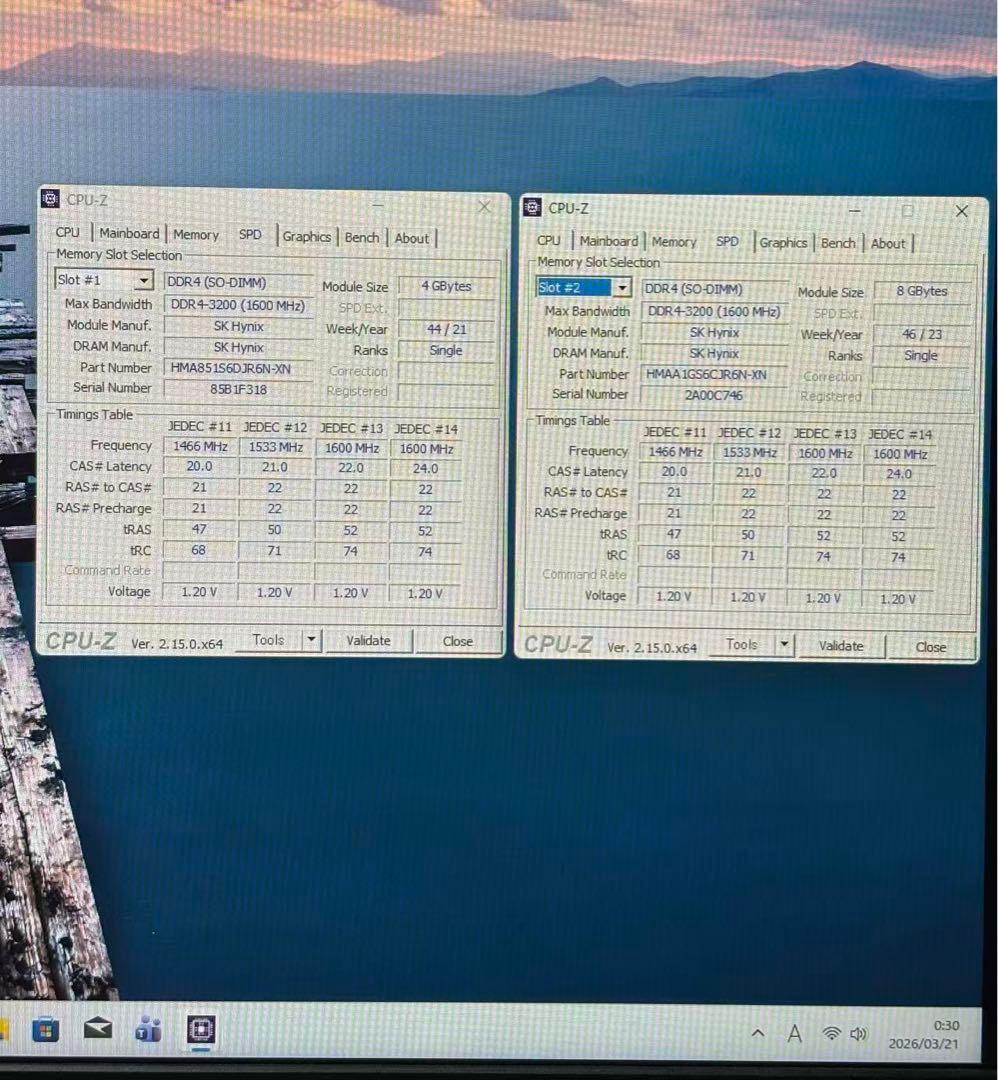Click the CPU-Z icon in taskbar
Image resolution: width=998 pixels, height=1080 pixels.
coord(201,1030)
